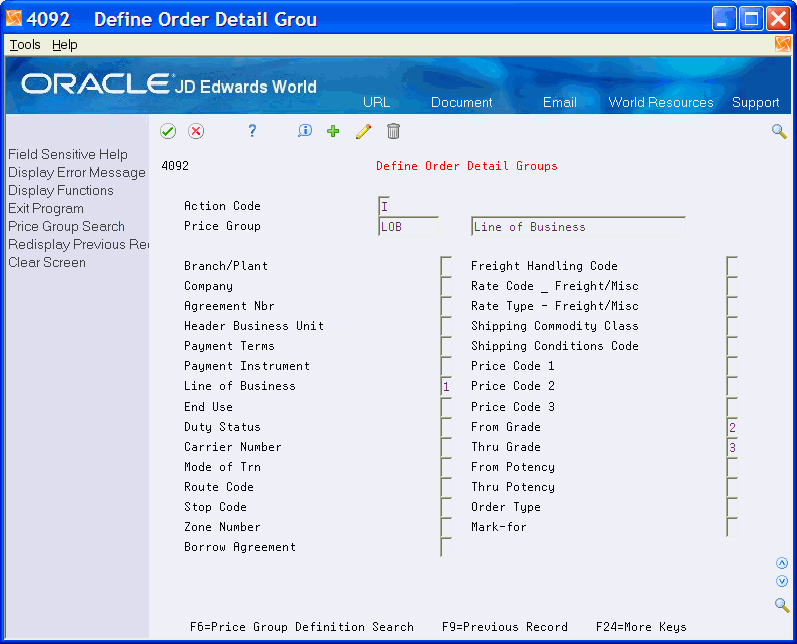Click the red X cancel icon
This screenshot has height=644, width=797.
[x=196, y=131]
